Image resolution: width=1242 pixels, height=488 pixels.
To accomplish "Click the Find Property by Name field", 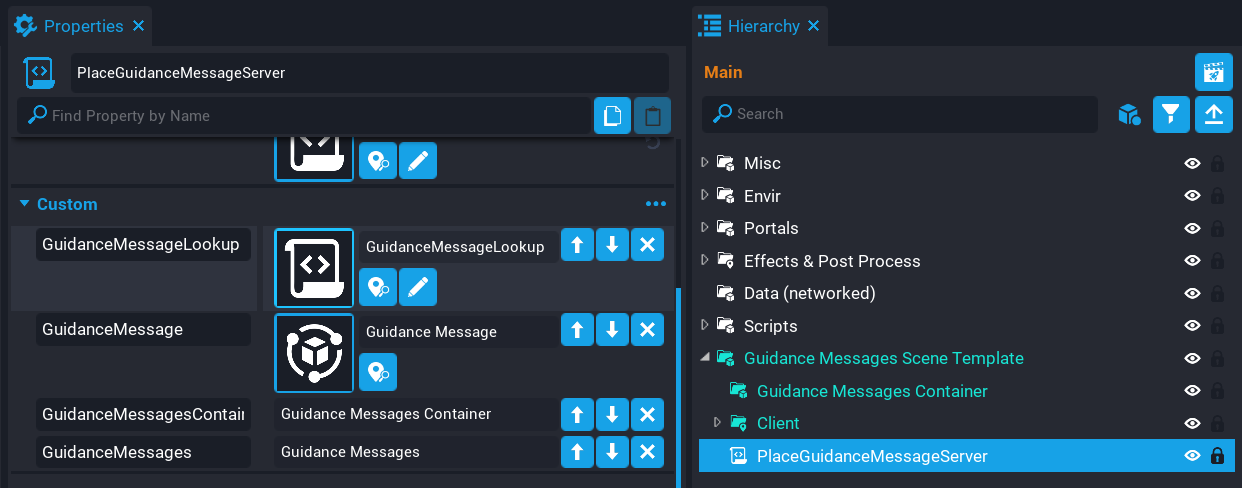I will coord(310,116).
